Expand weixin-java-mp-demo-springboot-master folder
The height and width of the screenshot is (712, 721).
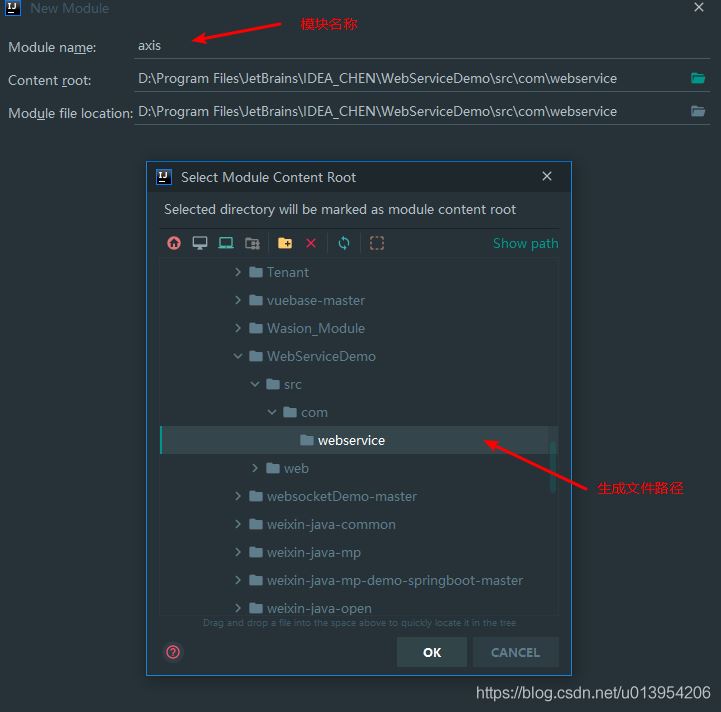238,580
